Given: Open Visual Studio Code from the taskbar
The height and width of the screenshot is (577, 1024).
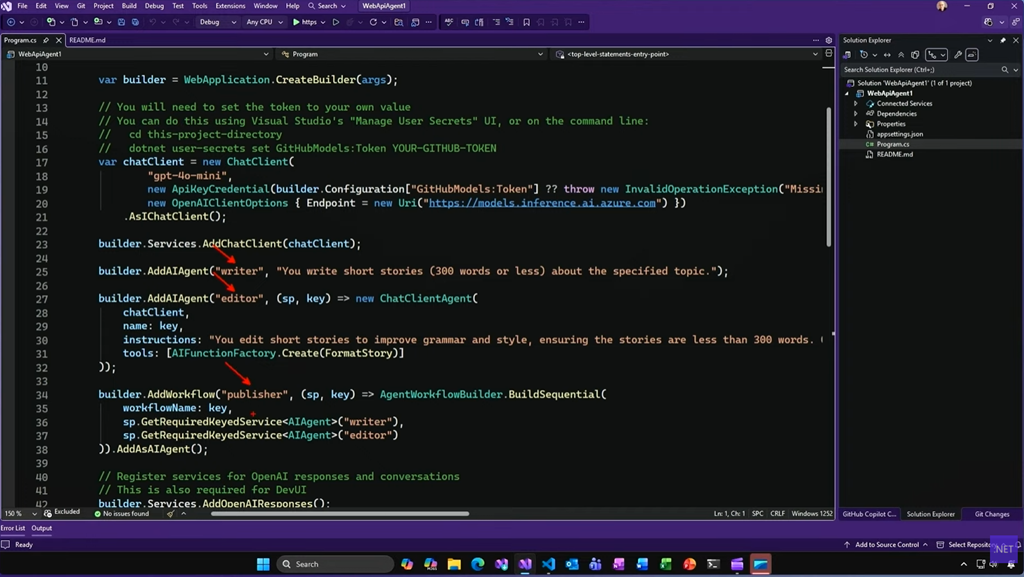Looking at the screenshot, I should (548, 564).
